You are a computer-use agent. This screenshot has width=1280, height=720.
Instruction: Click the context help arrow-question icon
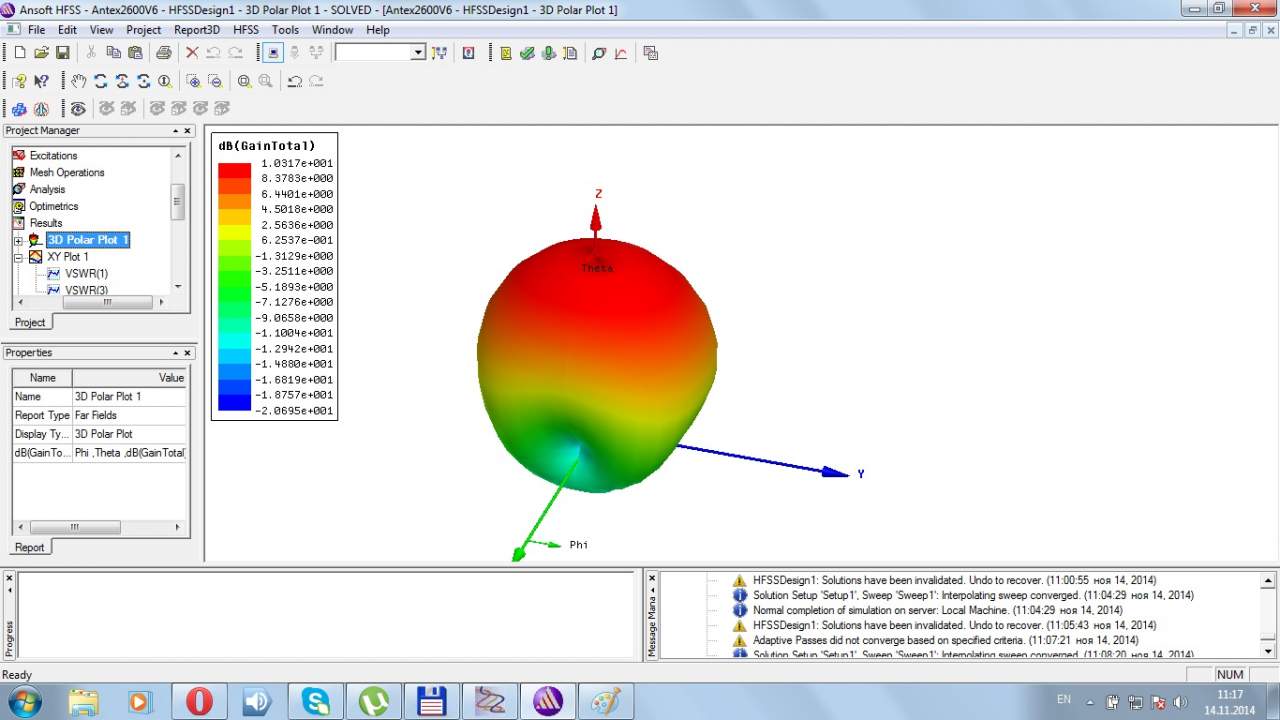coord(41,81)
